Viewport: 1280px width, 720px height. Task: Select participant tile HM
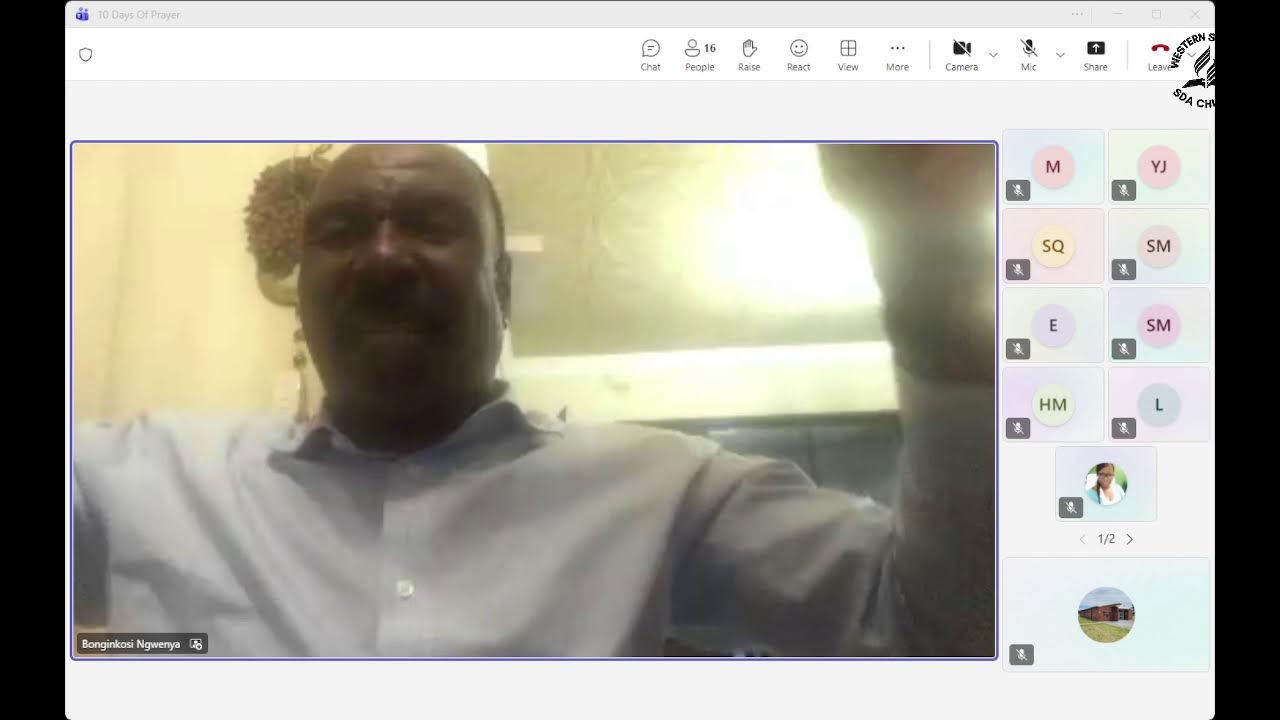[1053, 404]
